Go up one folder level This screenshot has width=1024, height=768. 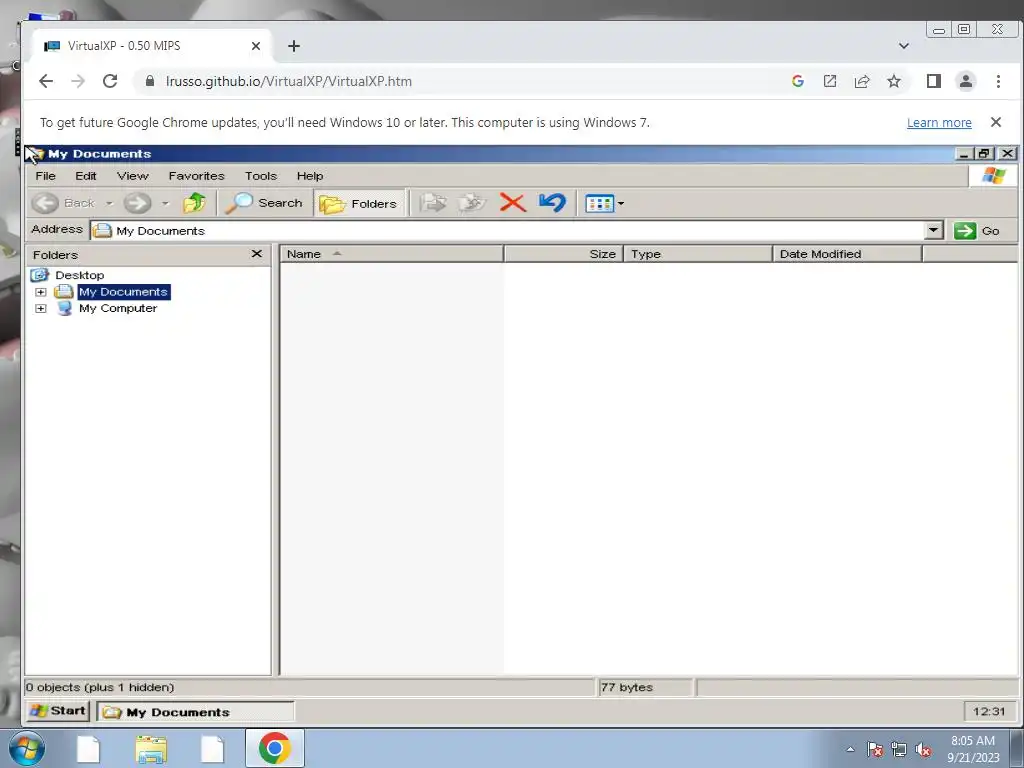(194, 203)
